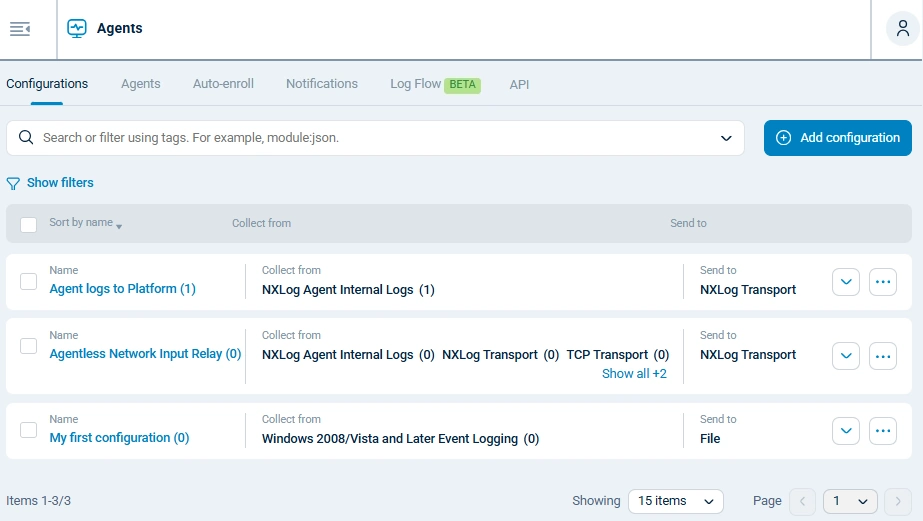Viewport: 923px width, 521px height.
Task: Open more options for My first configuration
Action: [x=882, y=431]
